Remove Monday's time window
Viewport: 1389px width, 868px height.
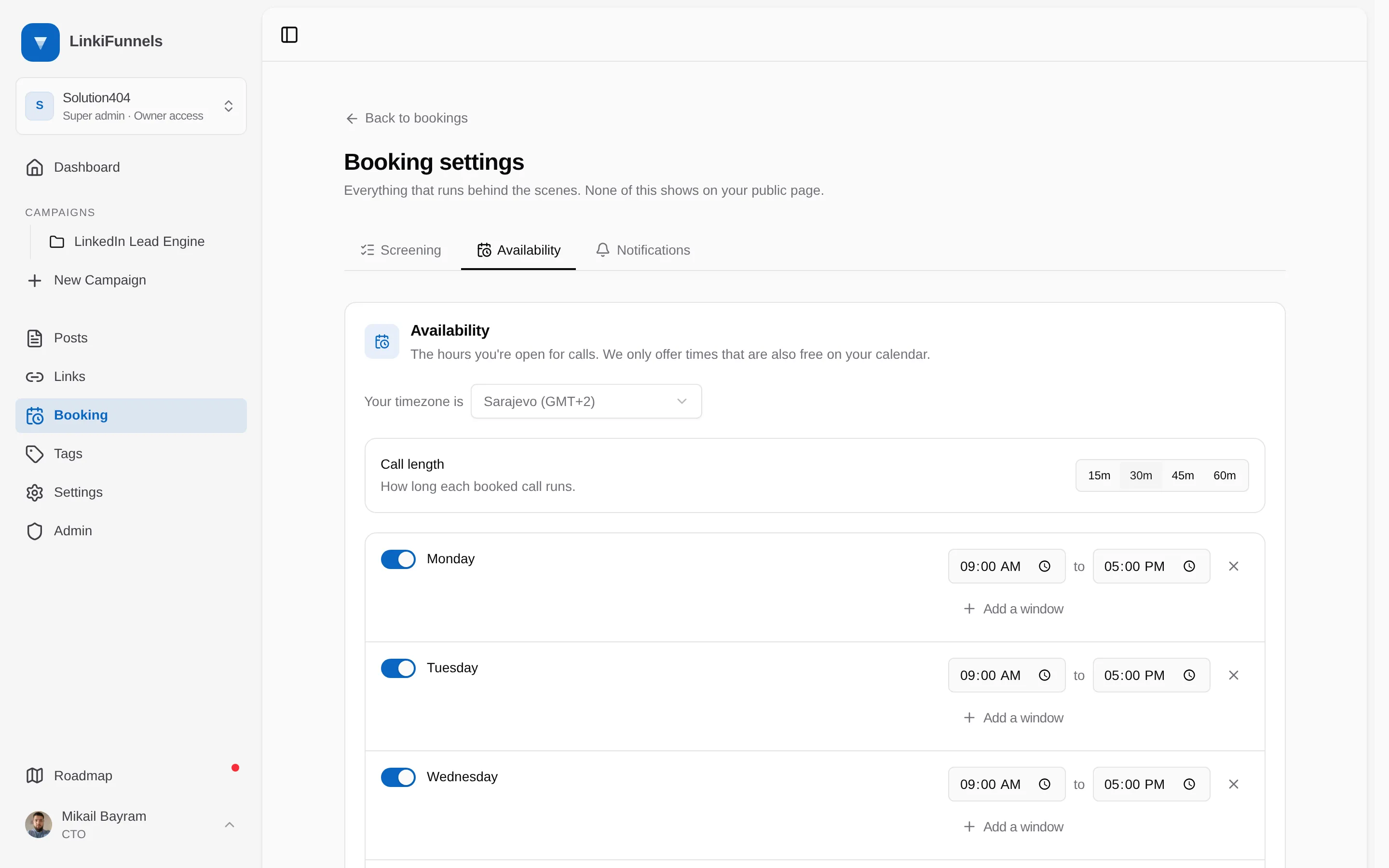coord(1233,567)
